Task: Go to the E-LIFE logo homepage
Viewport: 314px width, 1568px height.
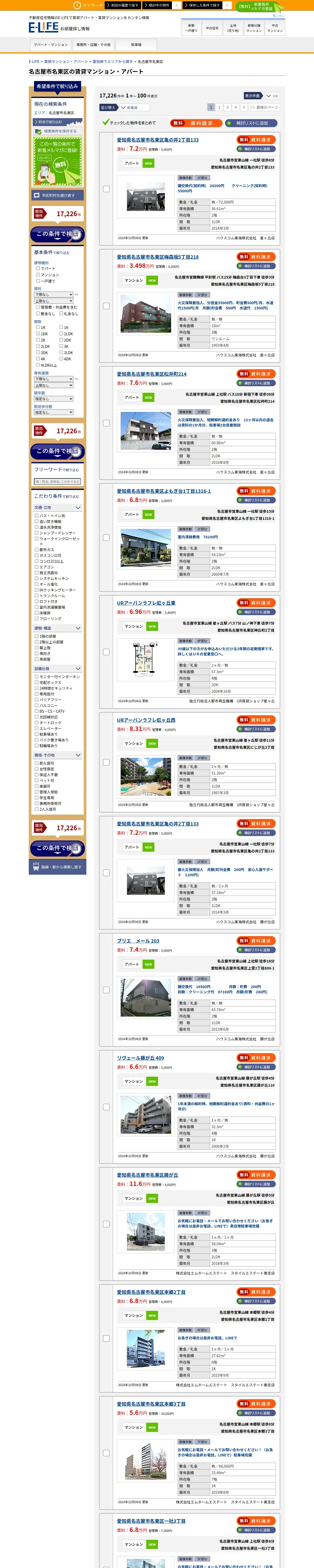Action: coord(43,27)
